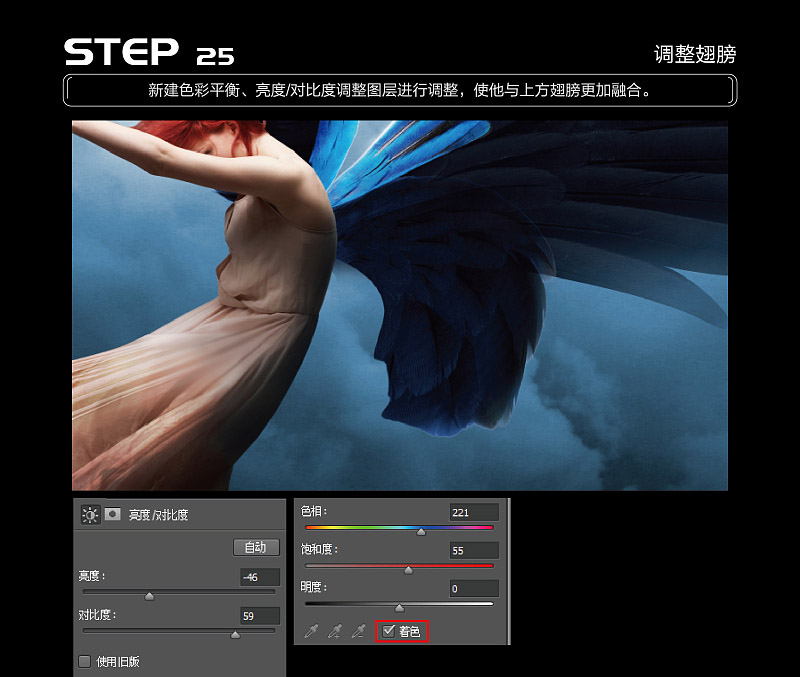Click the instruction text starting with 新建色彩平衡

(400, 90)
